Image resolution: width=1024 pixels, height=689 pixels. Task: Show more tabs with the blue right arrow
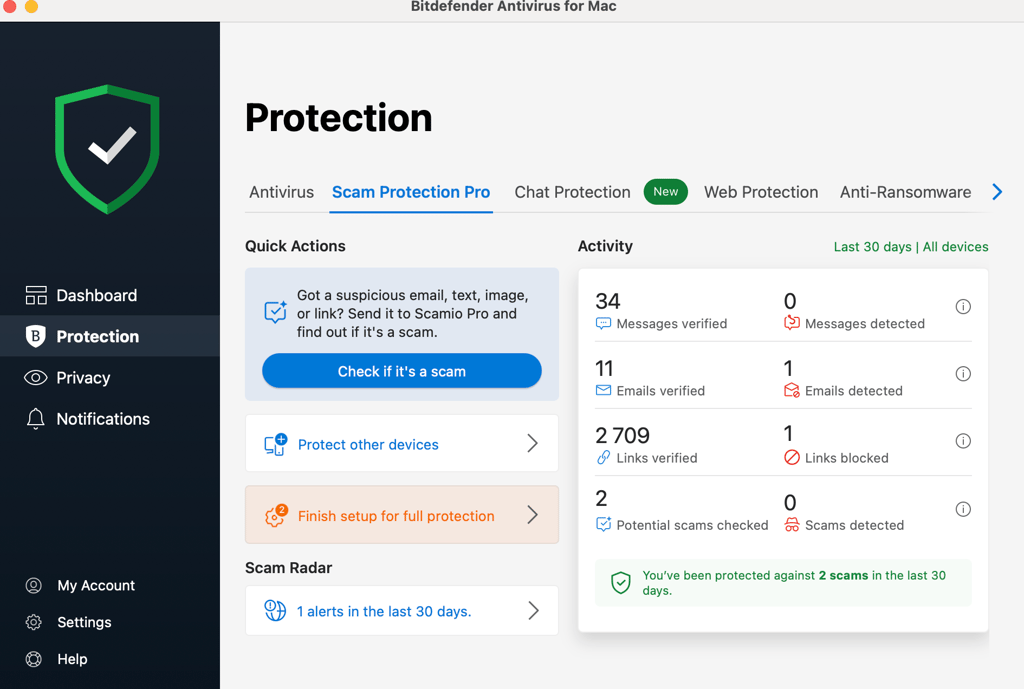click(997, 192)
